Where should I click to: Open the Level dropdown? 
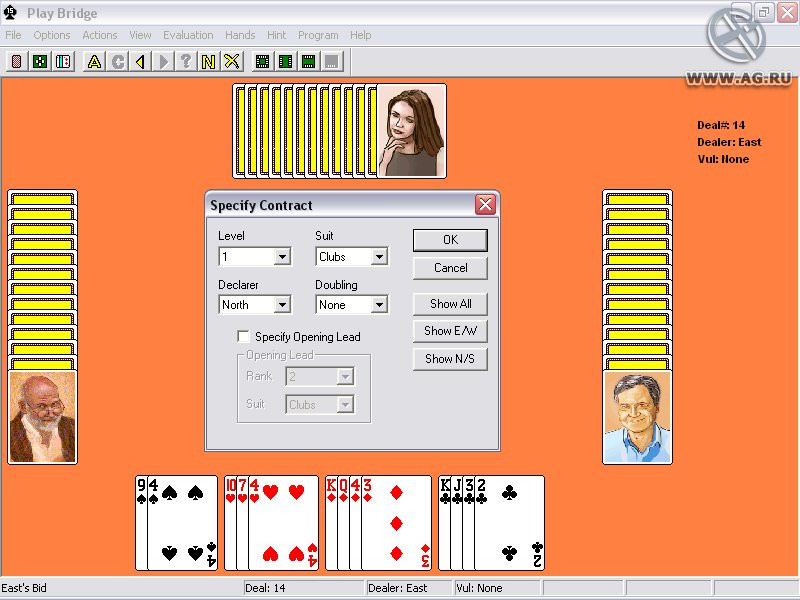click(282, 257)
